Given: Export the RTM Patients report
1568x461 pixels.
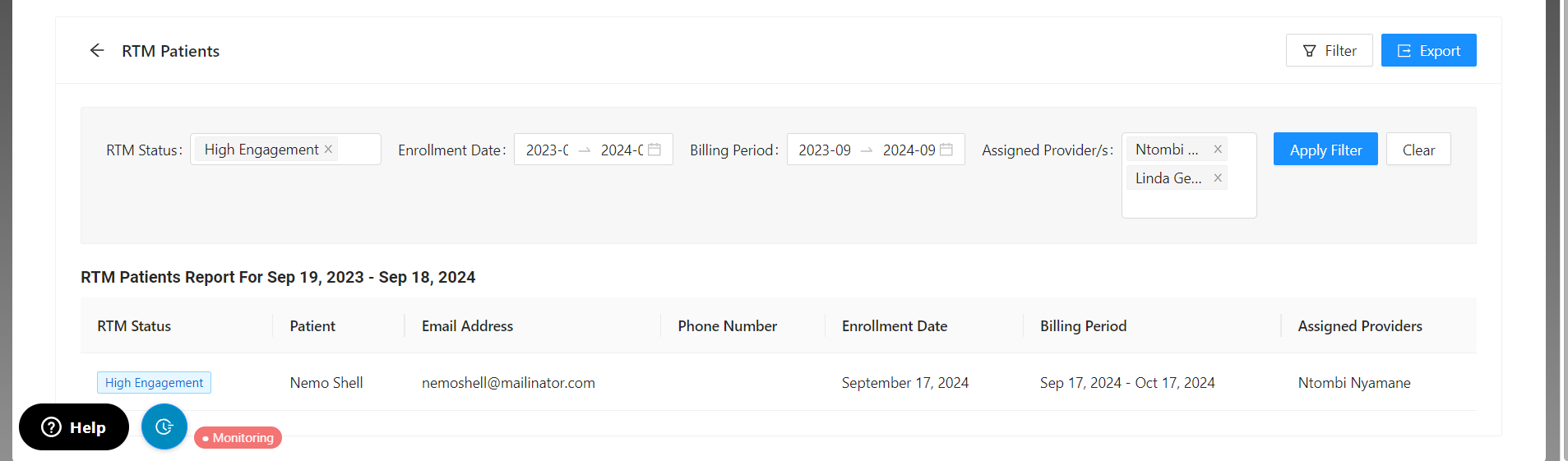Looking at the screenshot, I should (1428, 51).
